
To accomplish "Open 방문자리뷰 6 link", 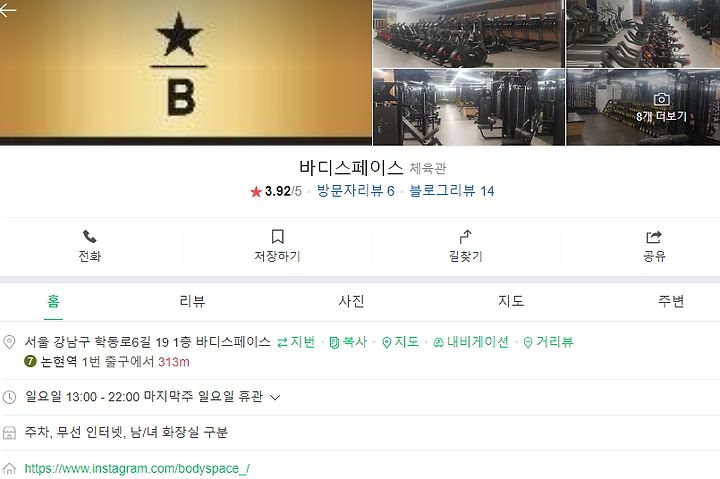I will coord(355,191).
